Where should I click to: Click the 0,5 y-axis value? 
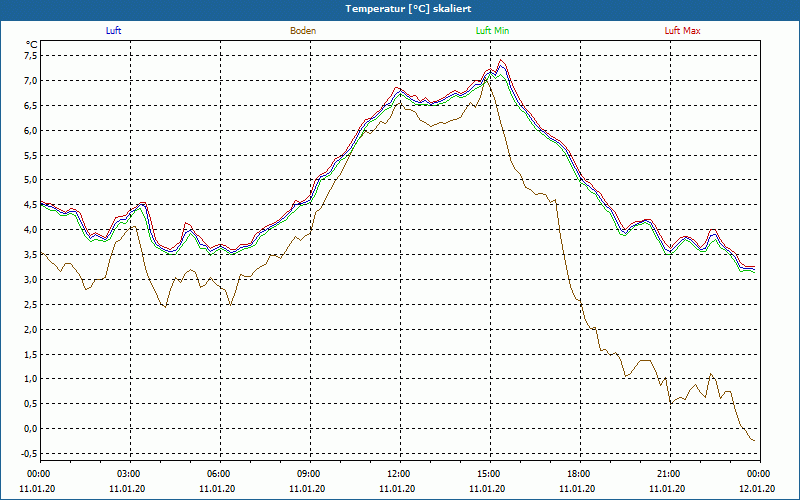[30, 404]
